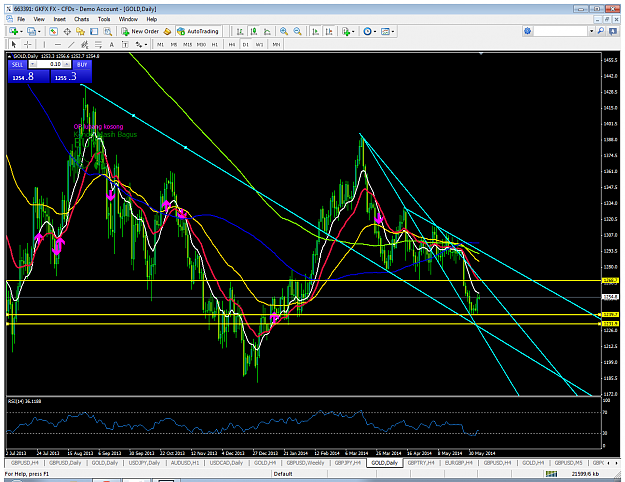625x482 pixels.
Task: Expand the Periodicity dropdown arrow
Action: pyautogui.click(x=375, y=31)
